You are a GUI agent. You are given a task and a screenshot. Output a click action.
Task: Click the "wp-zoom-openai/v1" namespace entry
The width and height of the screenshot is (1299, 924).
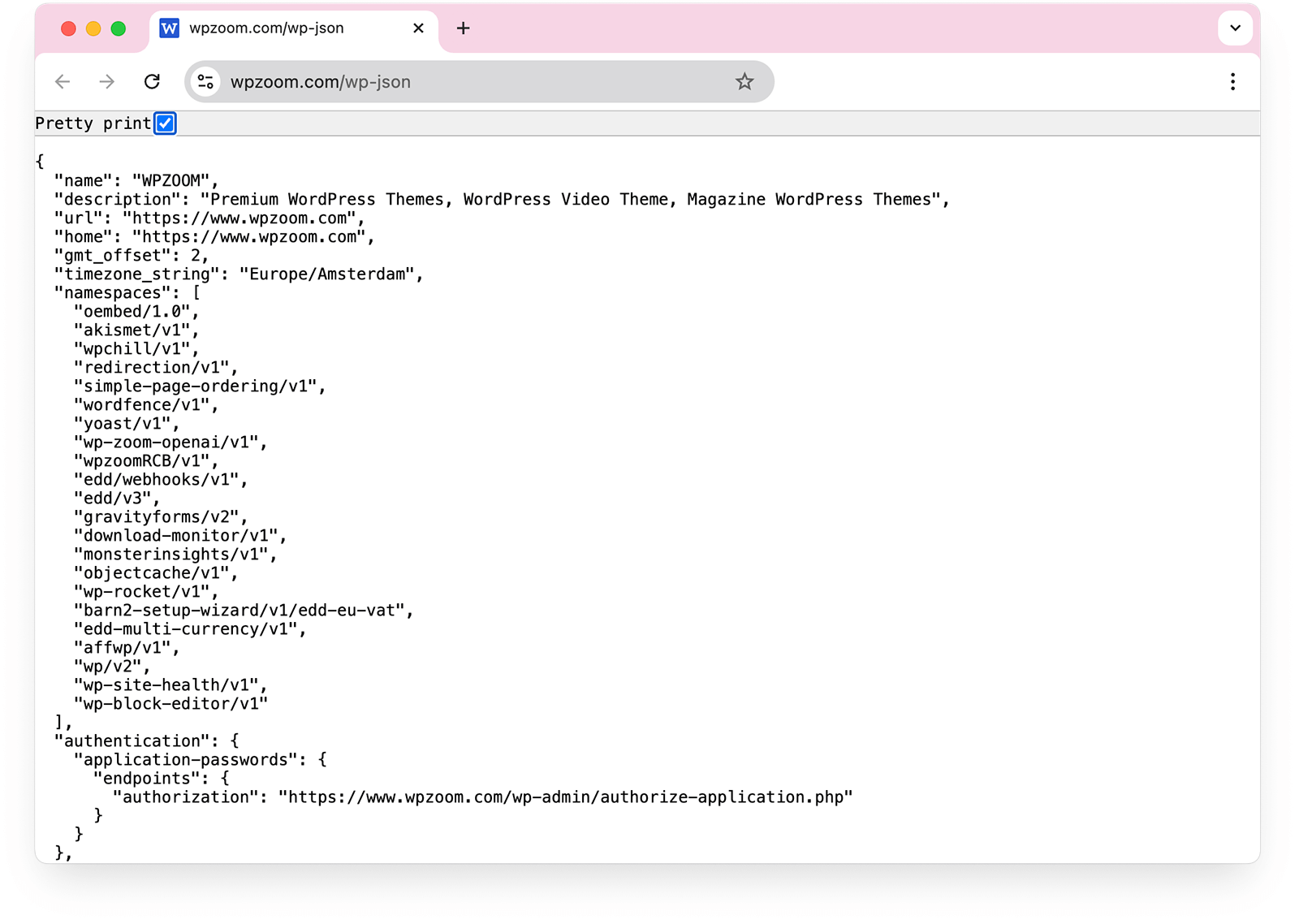click(x=170, y=443)
